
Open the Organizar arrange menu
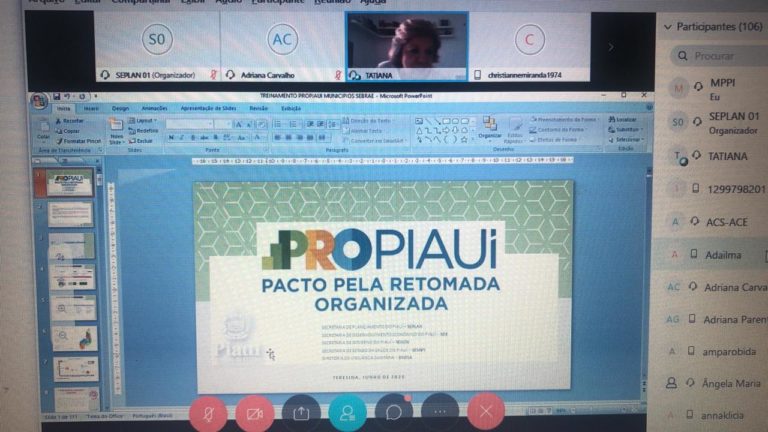489,129
